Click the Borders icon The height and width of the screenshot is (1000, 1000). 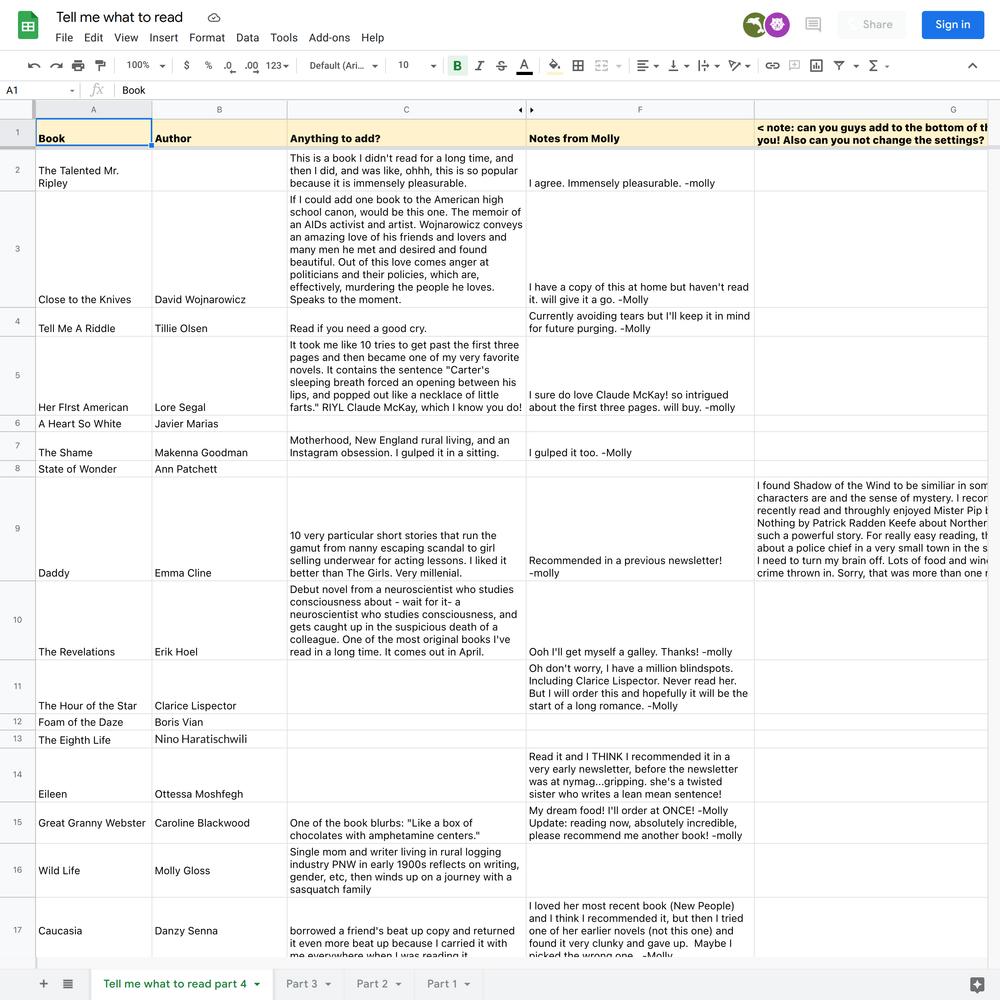click(578, 66)
